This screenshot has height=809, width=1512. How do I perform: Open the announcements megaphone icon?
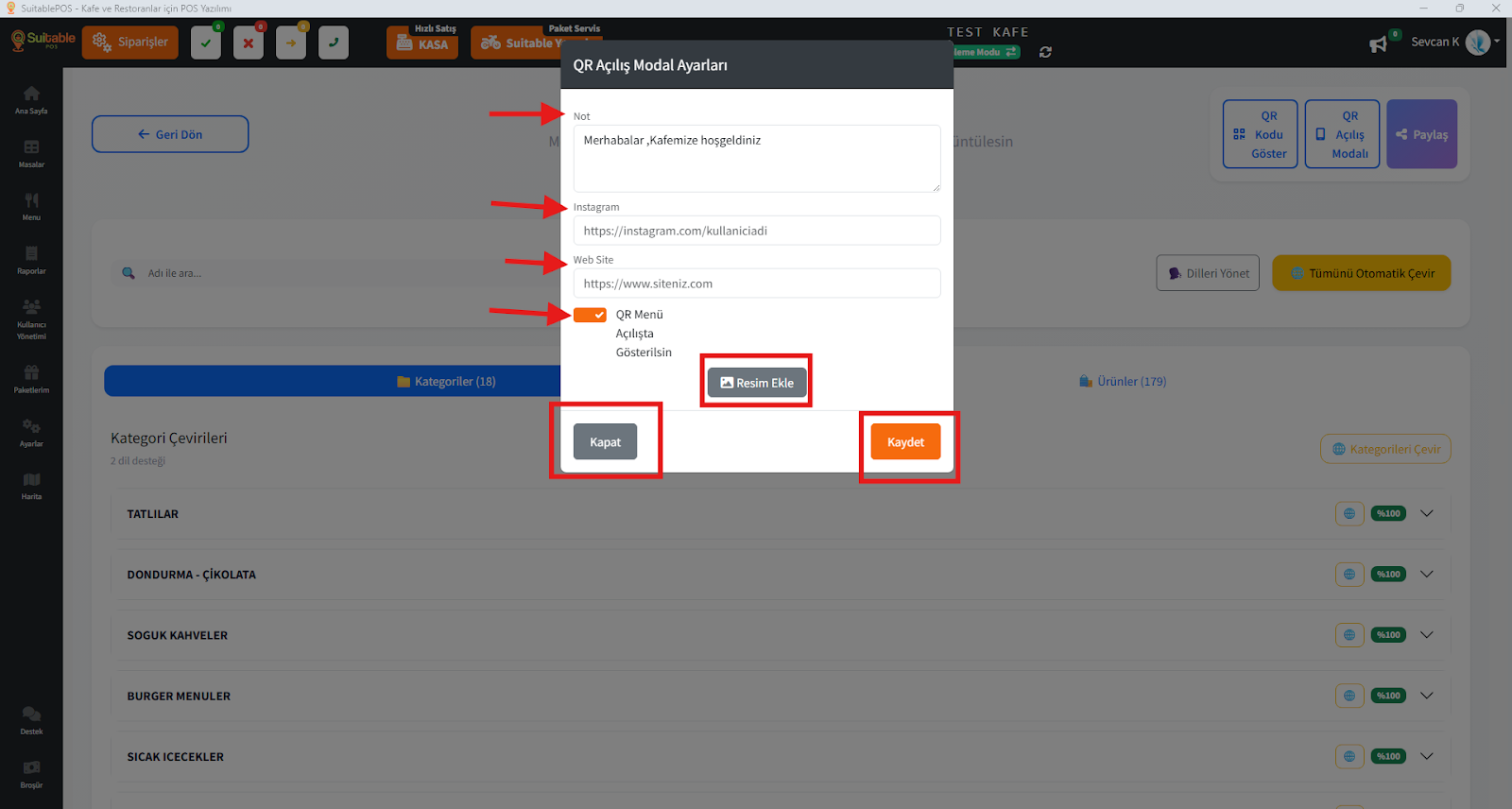pyautogui.click(x=1379, y=44)
